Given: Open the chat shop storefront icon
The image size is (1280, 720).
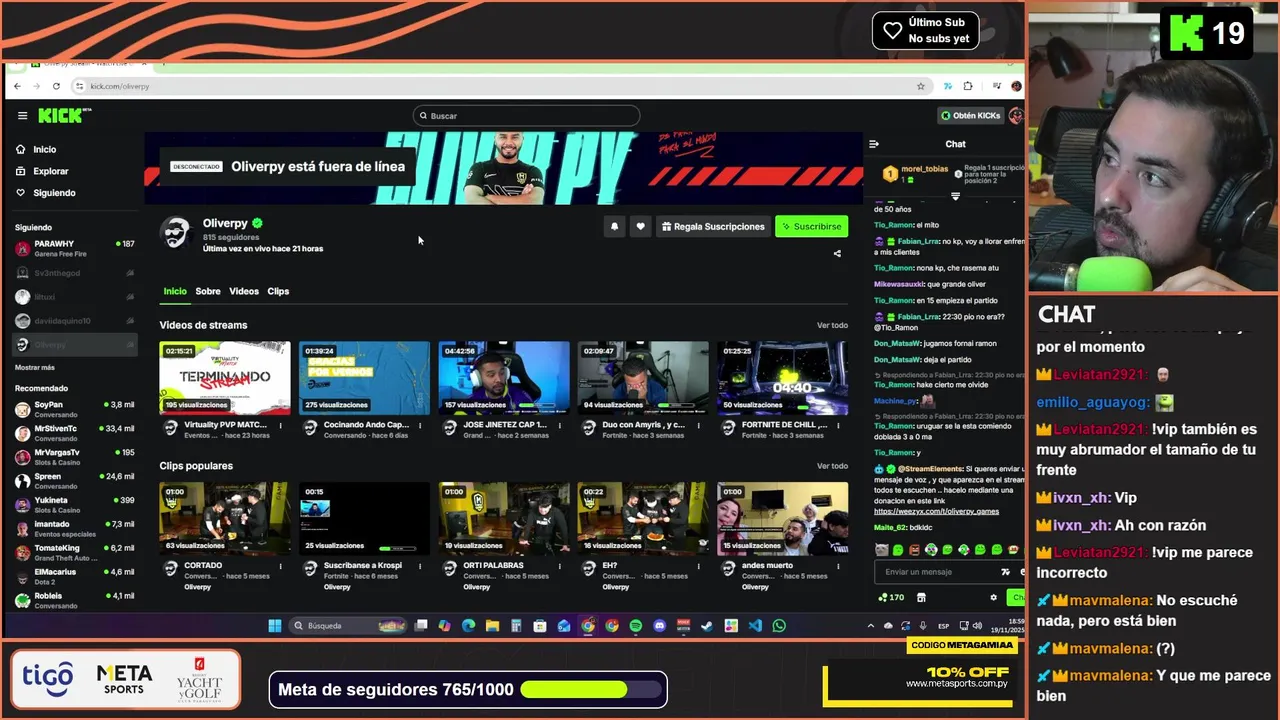Looking at the screenshot, I should 921,598.
